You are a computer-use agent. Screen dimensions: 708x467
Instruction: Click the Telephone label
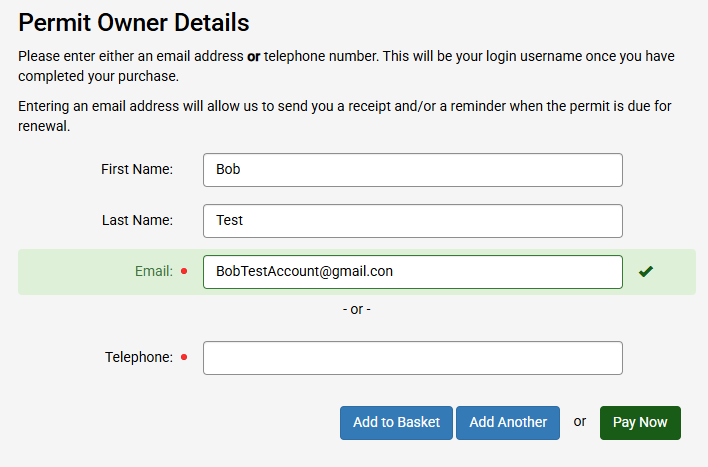[x=139, y=357]
